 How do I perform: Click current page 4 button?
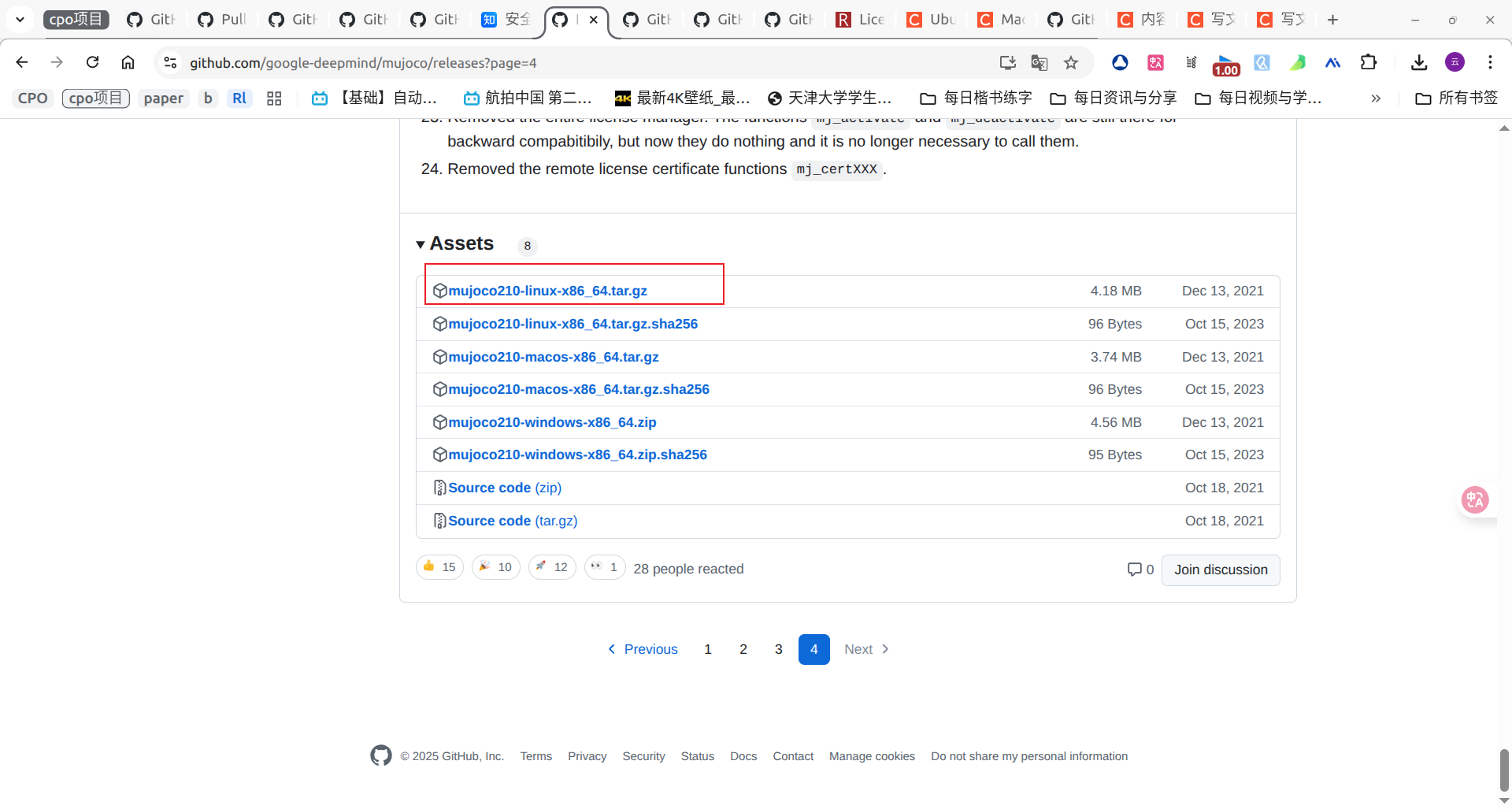click(x=814, y=649)
